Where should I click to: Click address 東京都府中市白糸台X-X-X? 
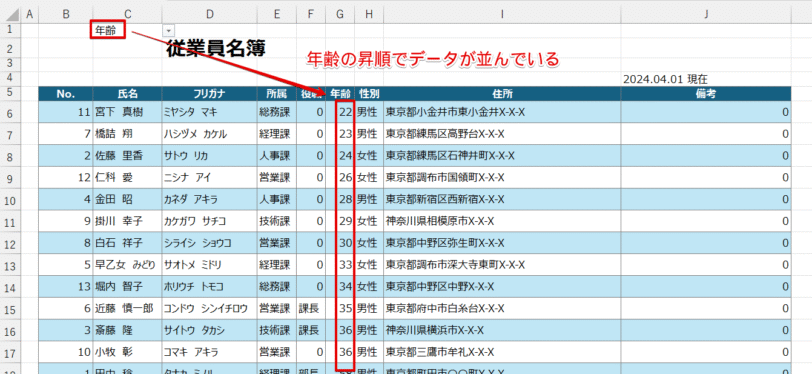coord(502,309)
